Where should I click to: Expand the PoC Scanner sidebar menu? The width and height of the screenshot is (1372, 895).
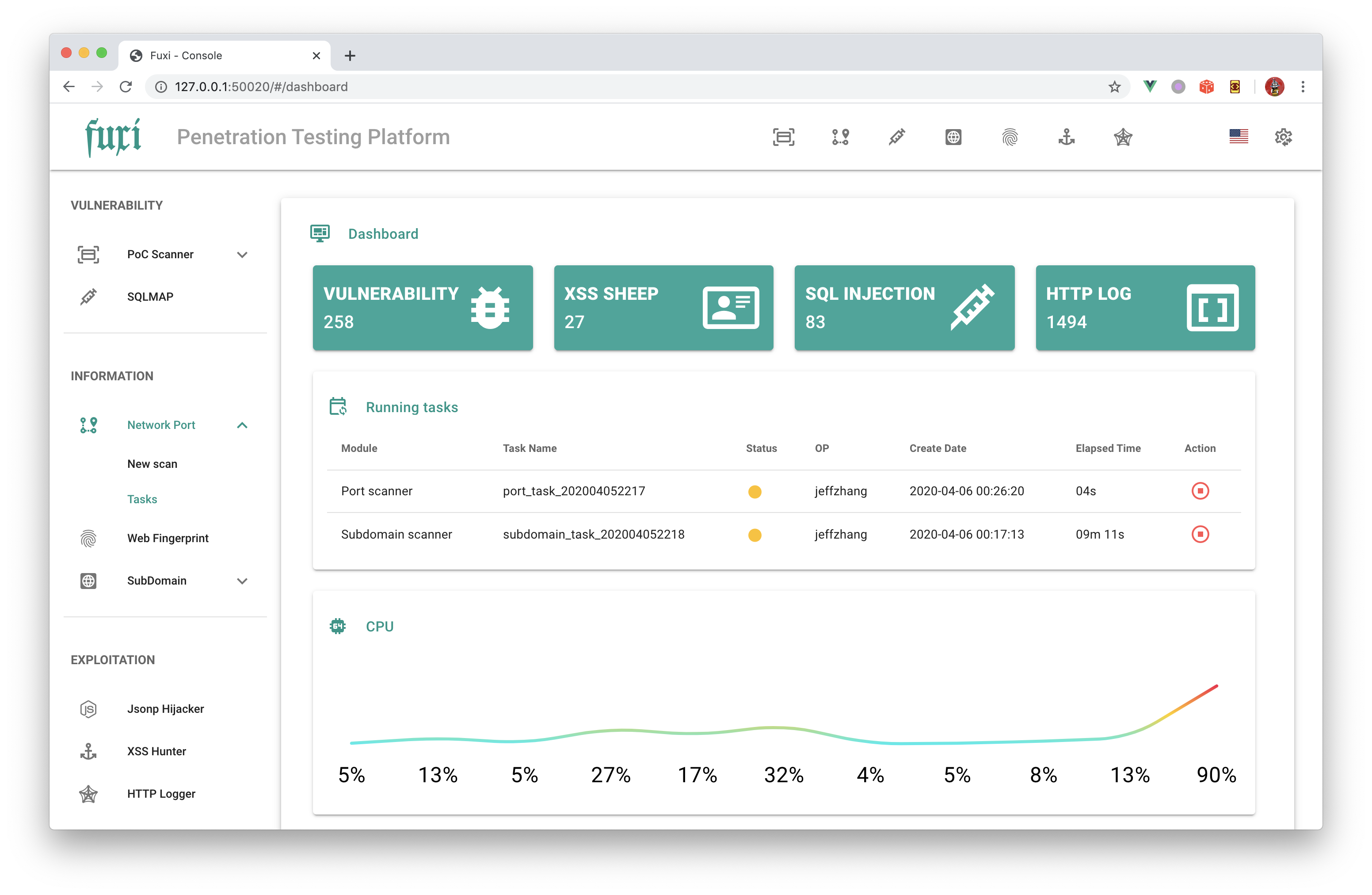[x=242, y=254]
